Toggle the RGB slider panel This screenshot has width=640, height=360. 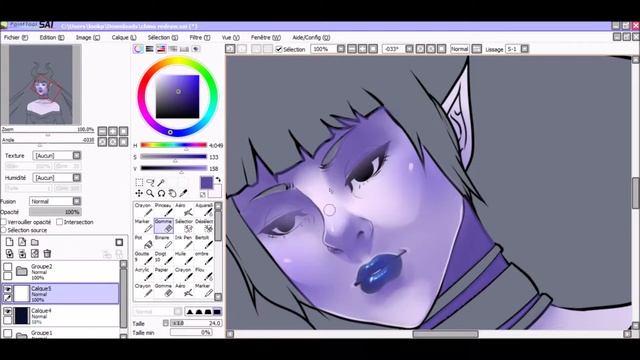point(150,49)
